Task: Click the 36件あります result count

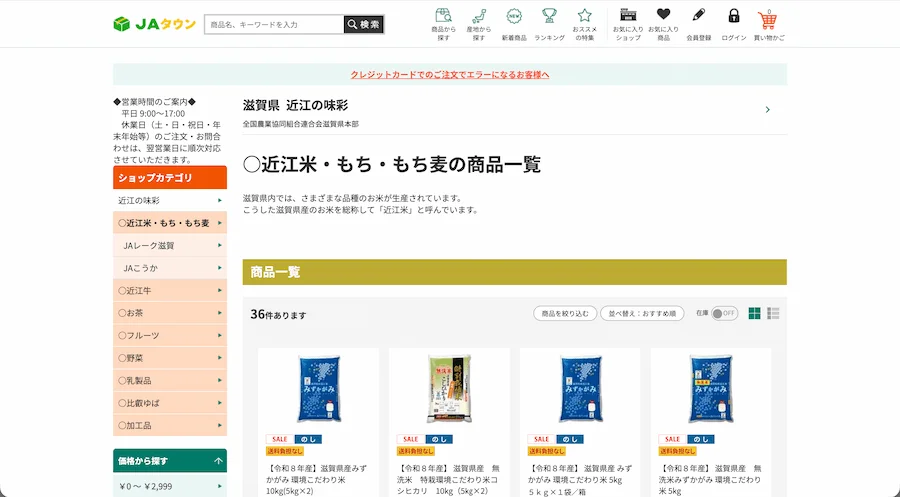Action: (278, 314)
